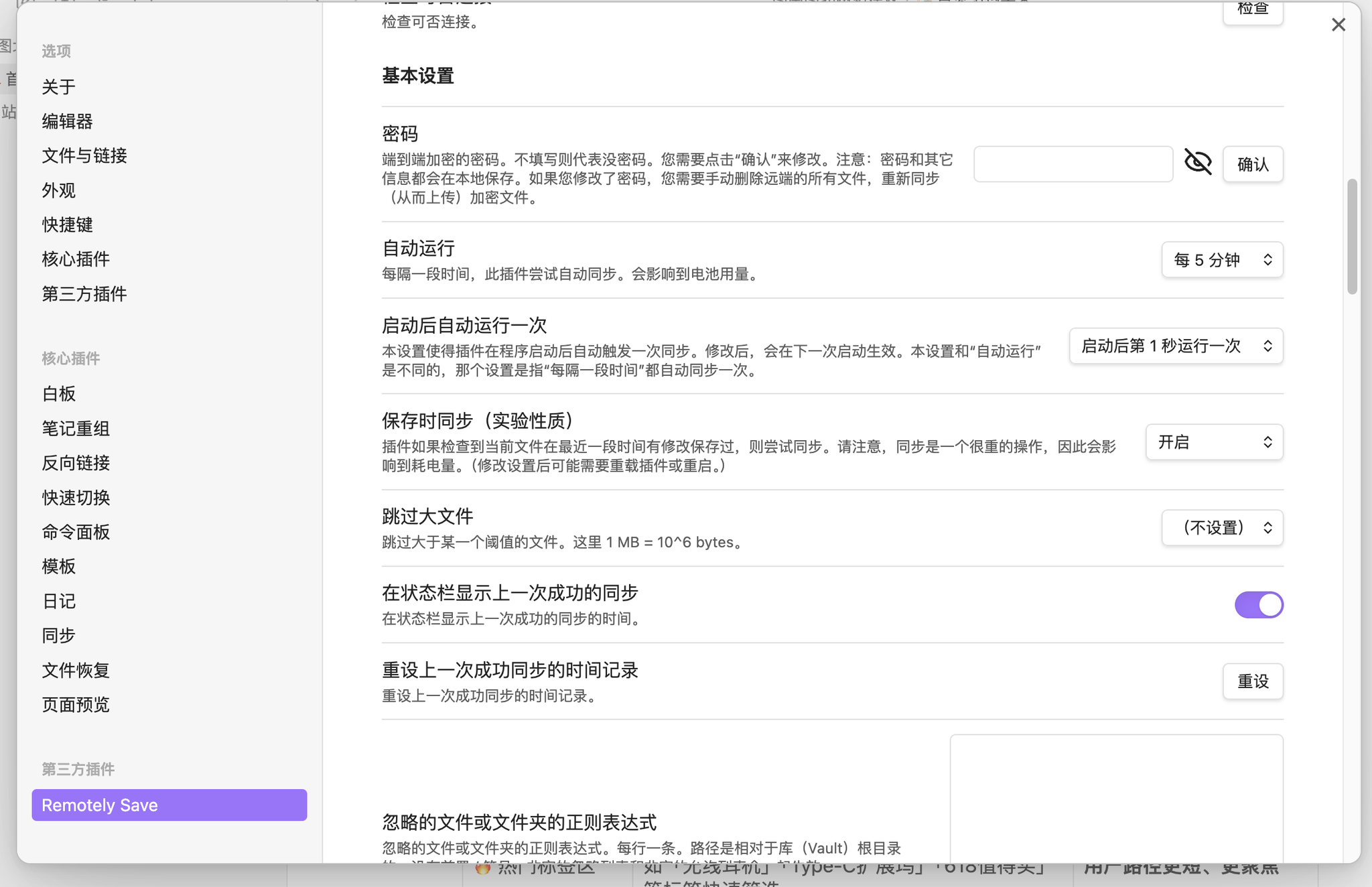Focus the 密码 input field
Screen dimensions: 1372x887
pyautogui.click(x=1073, y=164)
